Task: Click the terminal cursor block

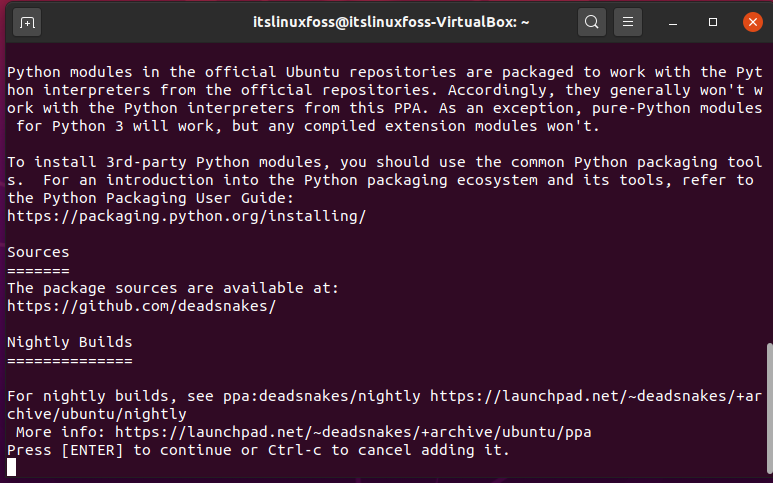Action: [x=11, y=467]
